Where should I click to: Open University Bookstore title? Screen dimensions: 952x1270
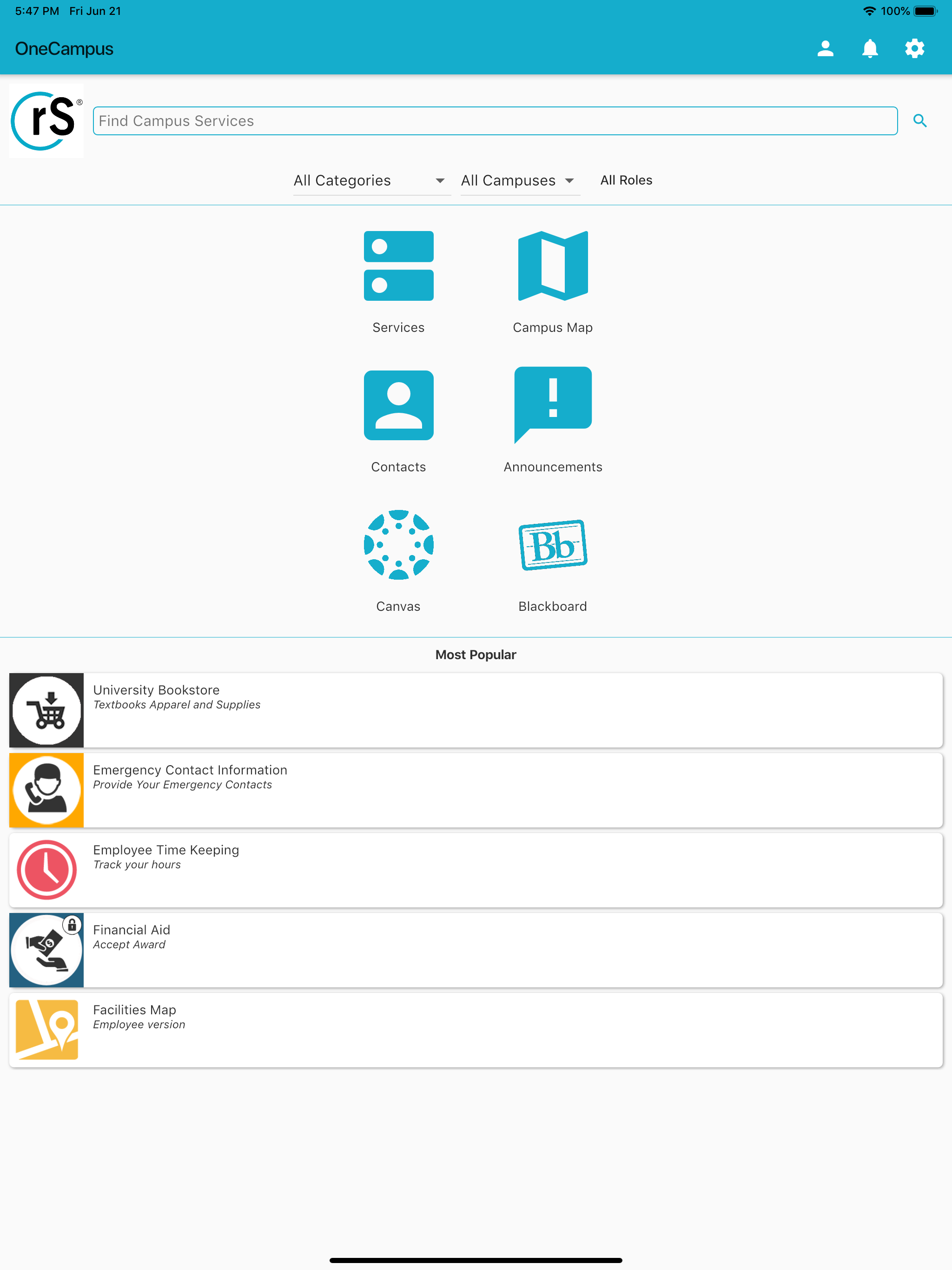tap(156, 689)
